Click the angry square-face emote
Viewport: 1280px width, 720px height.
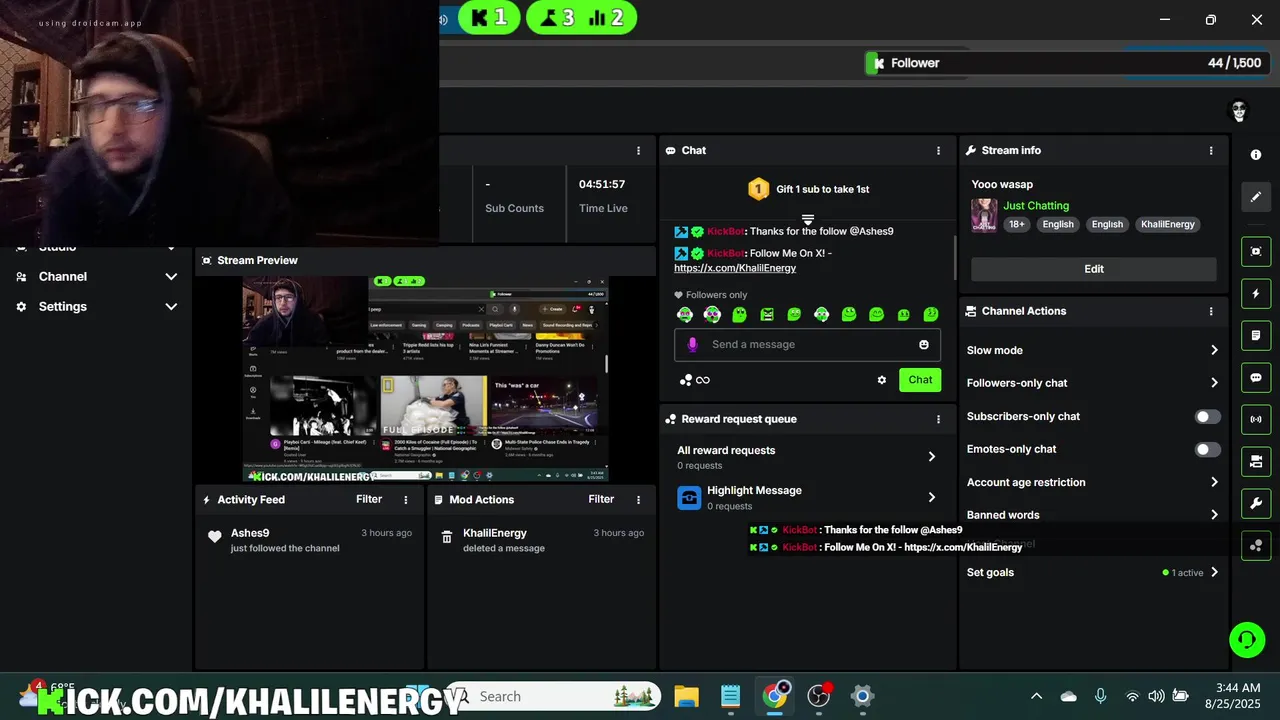pyautogui.click(x=767, y=314)
